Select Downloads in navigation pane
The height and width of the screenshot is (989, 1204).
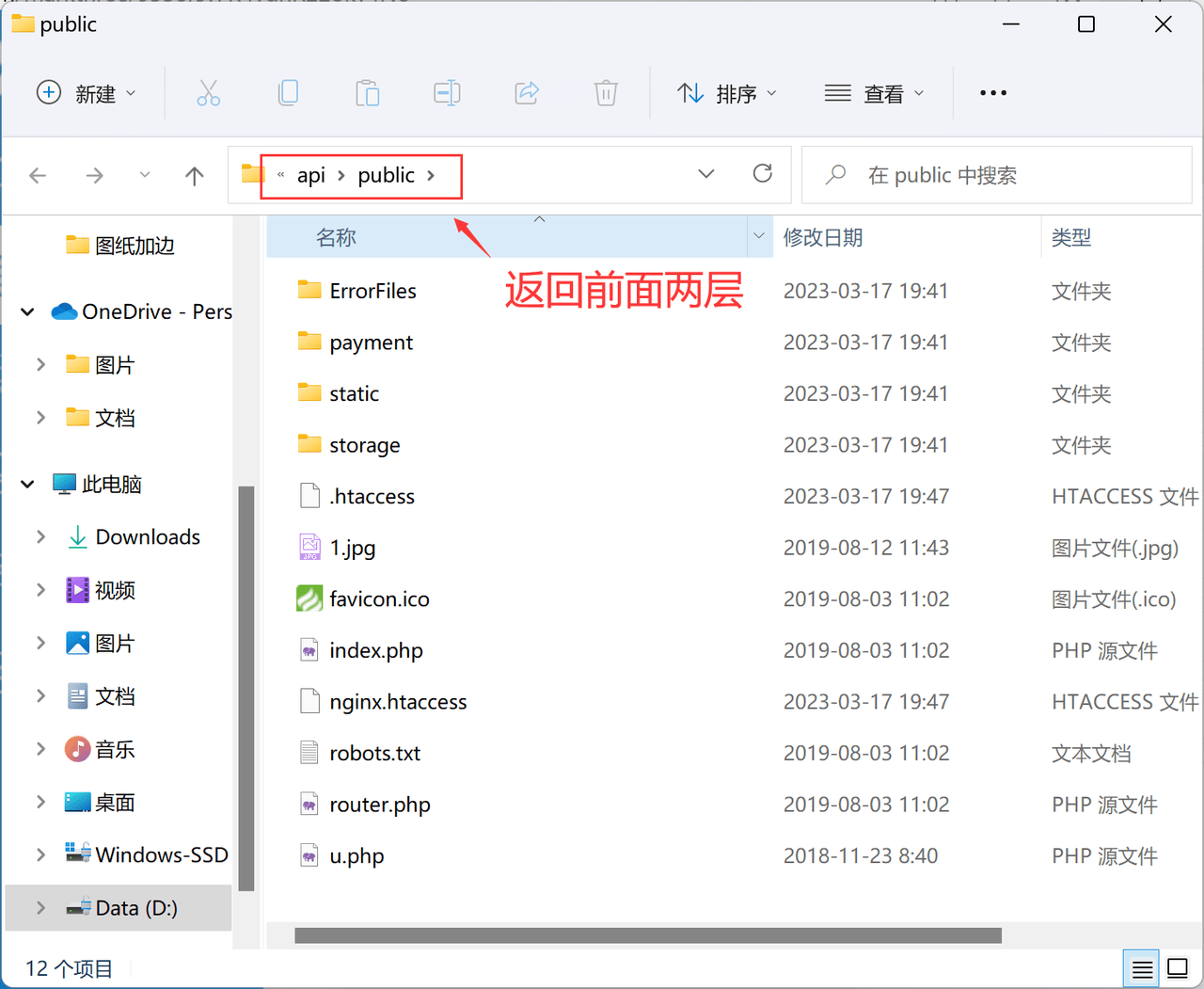point(134,536)
